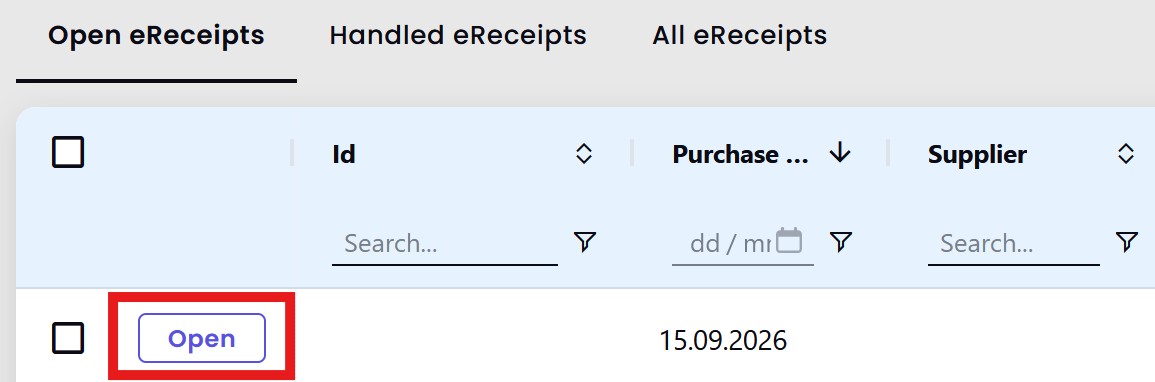Viewport: 1155px width, 382px height.
Task: Open the filter funnel for Id column
Action: coord(584,241)
